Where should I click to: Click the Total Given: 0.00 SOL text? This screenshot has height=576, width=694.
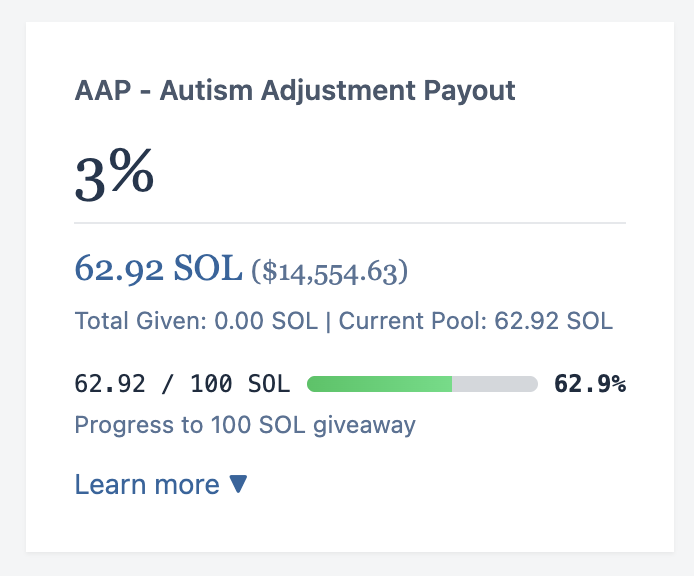tap(196, 321)
